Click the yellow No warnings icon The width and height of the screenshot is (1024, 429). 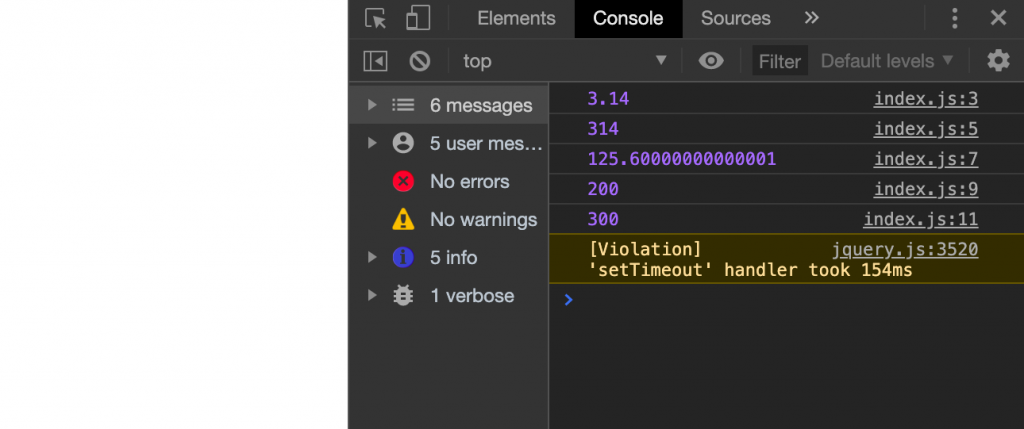[x=404, y=220]
